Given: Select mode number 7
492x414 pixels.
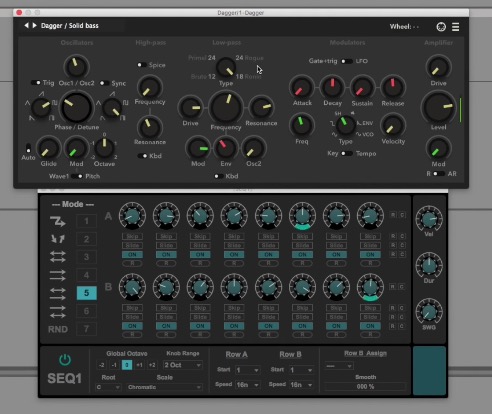Looking at the screenshot, I should pos(86,329).
